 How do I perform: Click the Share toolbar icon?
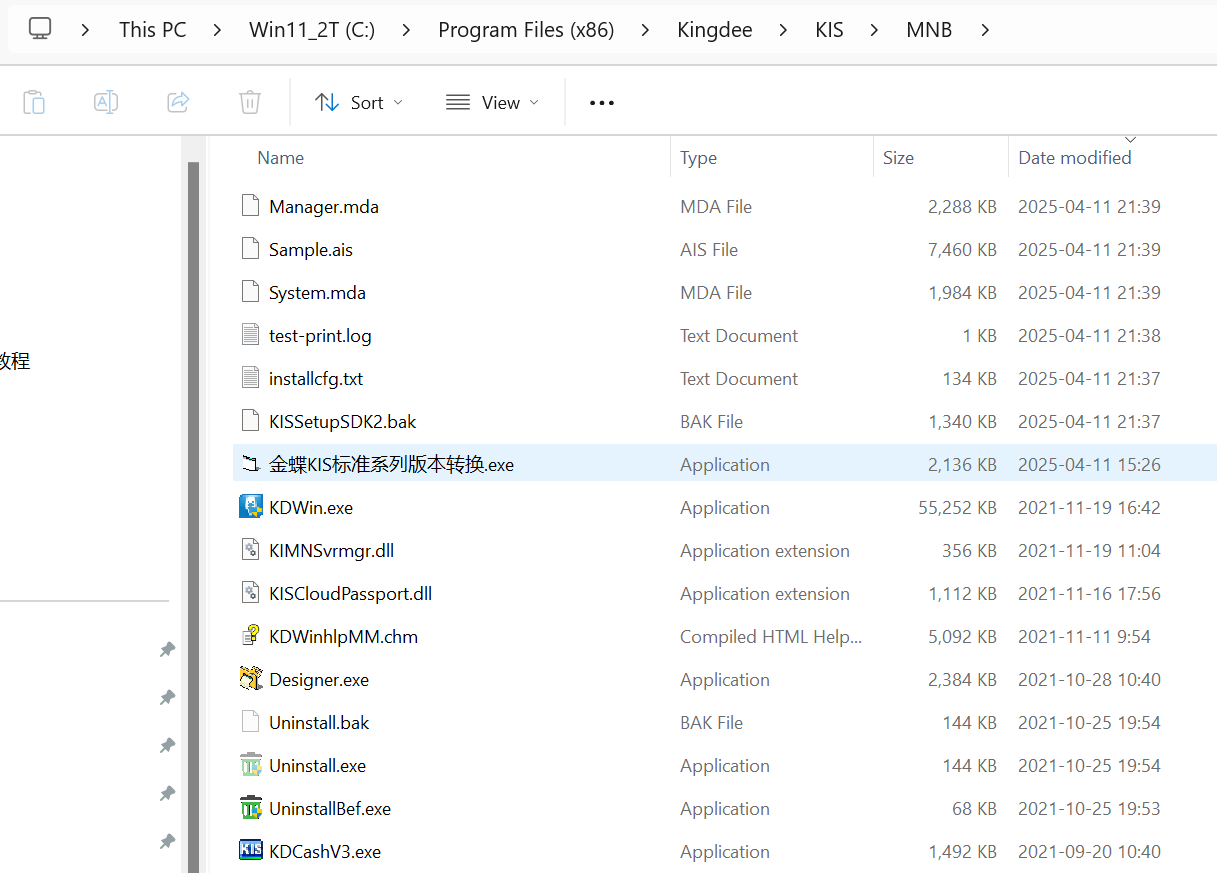178,102
